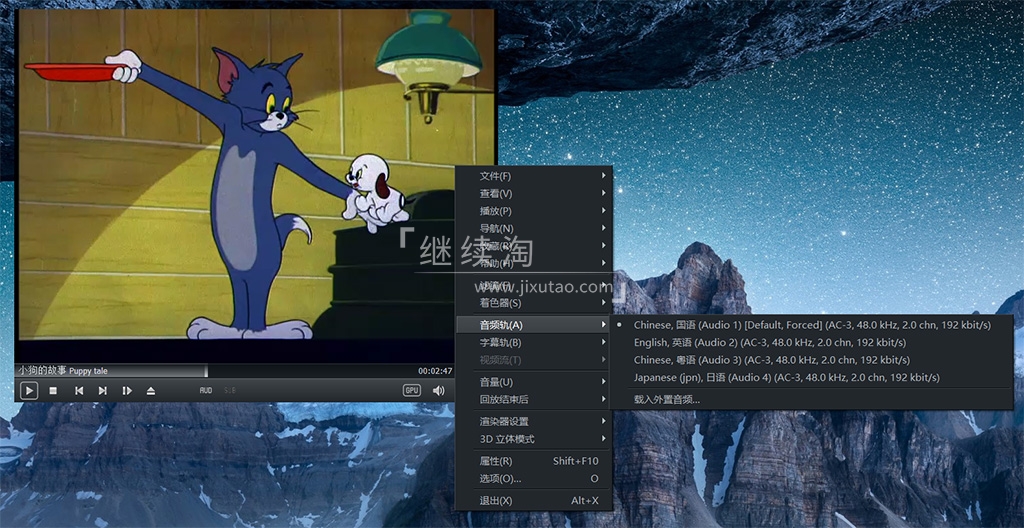Click the eject/open file icon
This screenshot has width=1024, height=528.
click(151, 390)
